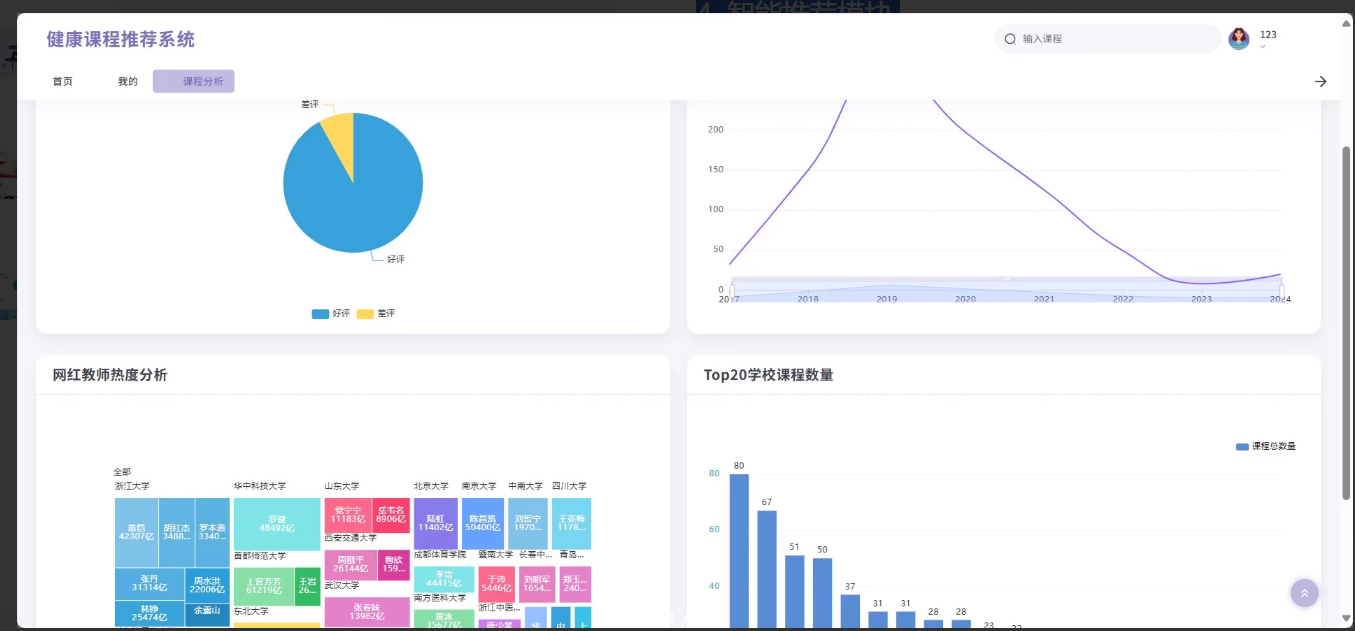Click the right handle of the year zoom slider
Image resolution: width=1355 pixels, height=631 pixels.
coord(1281,291)
